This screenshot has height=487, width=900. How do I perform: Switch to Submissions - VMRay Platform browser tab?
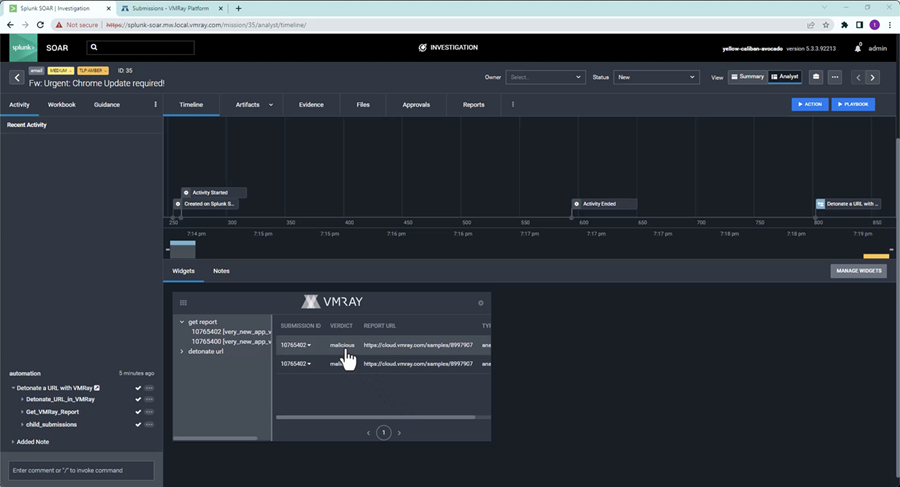point(170,8)
